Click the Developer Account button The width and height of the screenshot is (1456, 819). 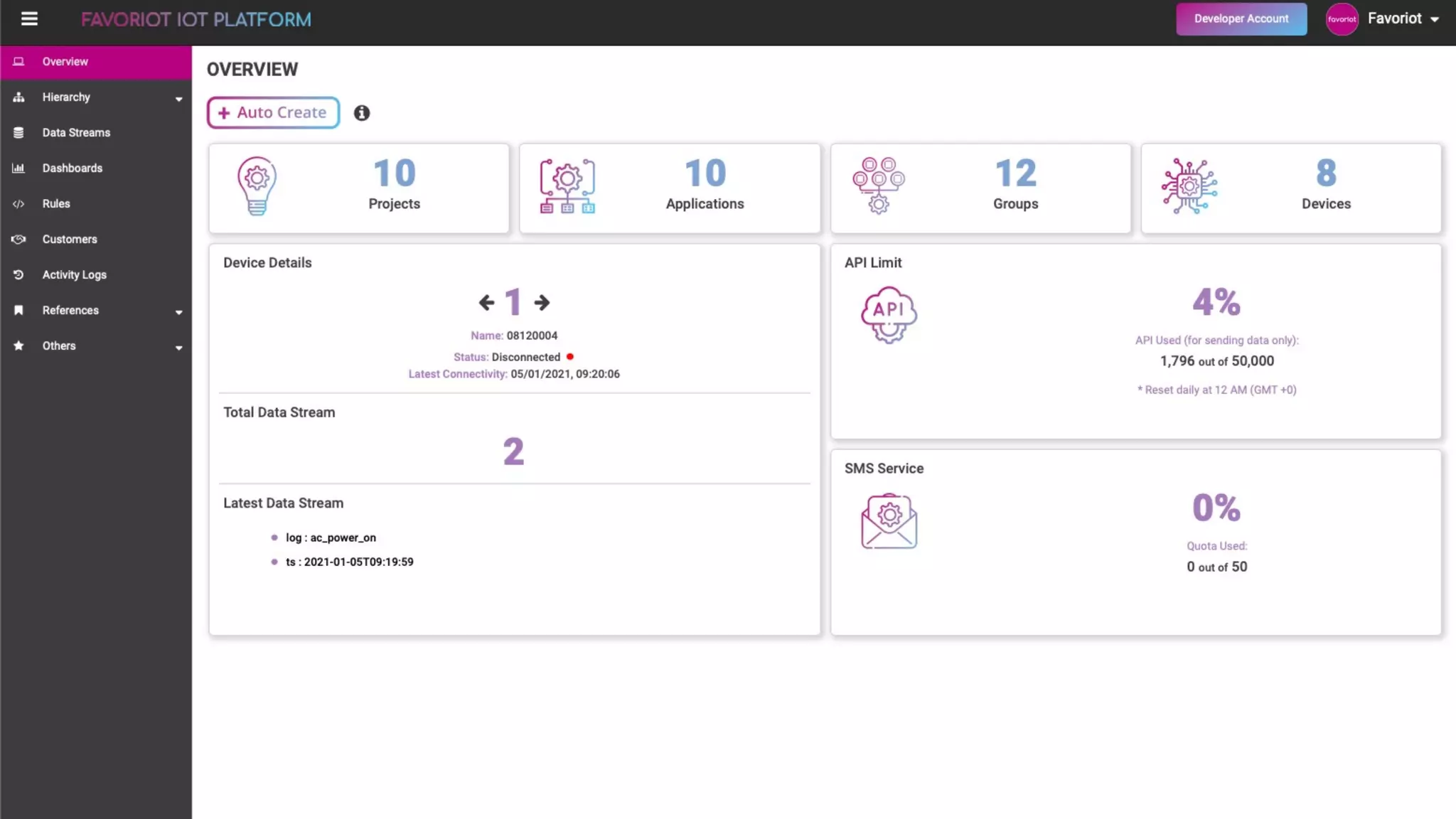1241,19
